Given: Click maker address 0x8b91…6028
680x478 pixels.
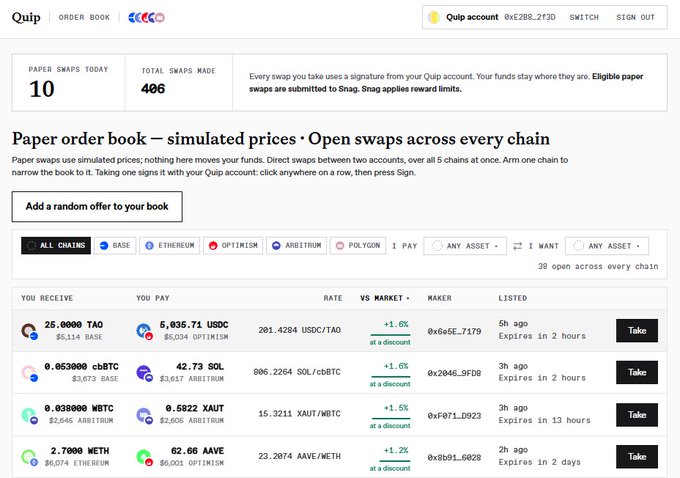Looking at the screenshot, I should pyautogui.click(x=454, y=457).
